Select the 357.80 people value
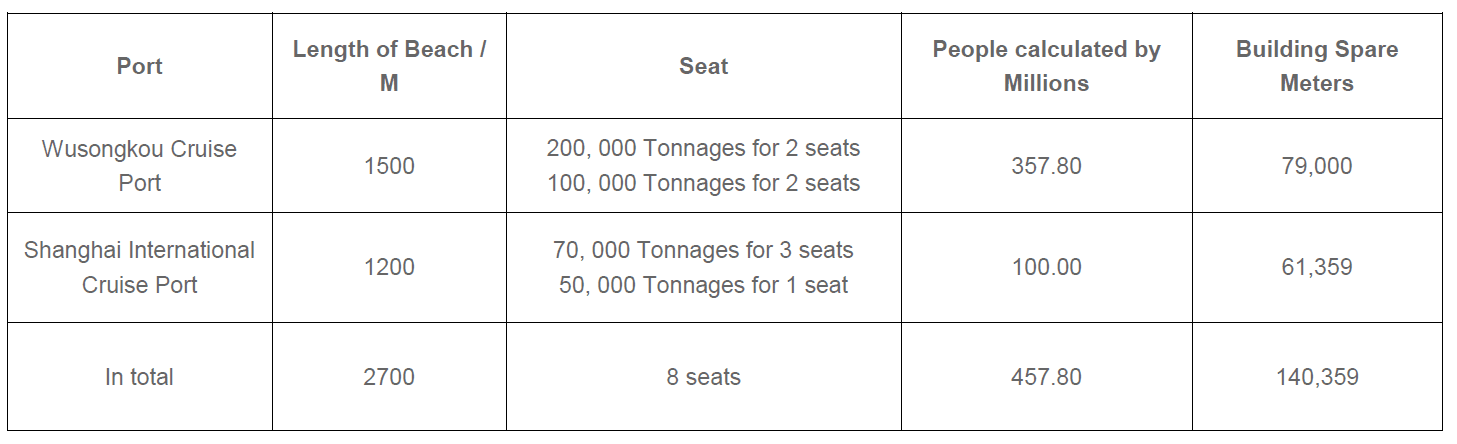The height and width of the screenshot is (444, 1457). [x=1046, y=166]
